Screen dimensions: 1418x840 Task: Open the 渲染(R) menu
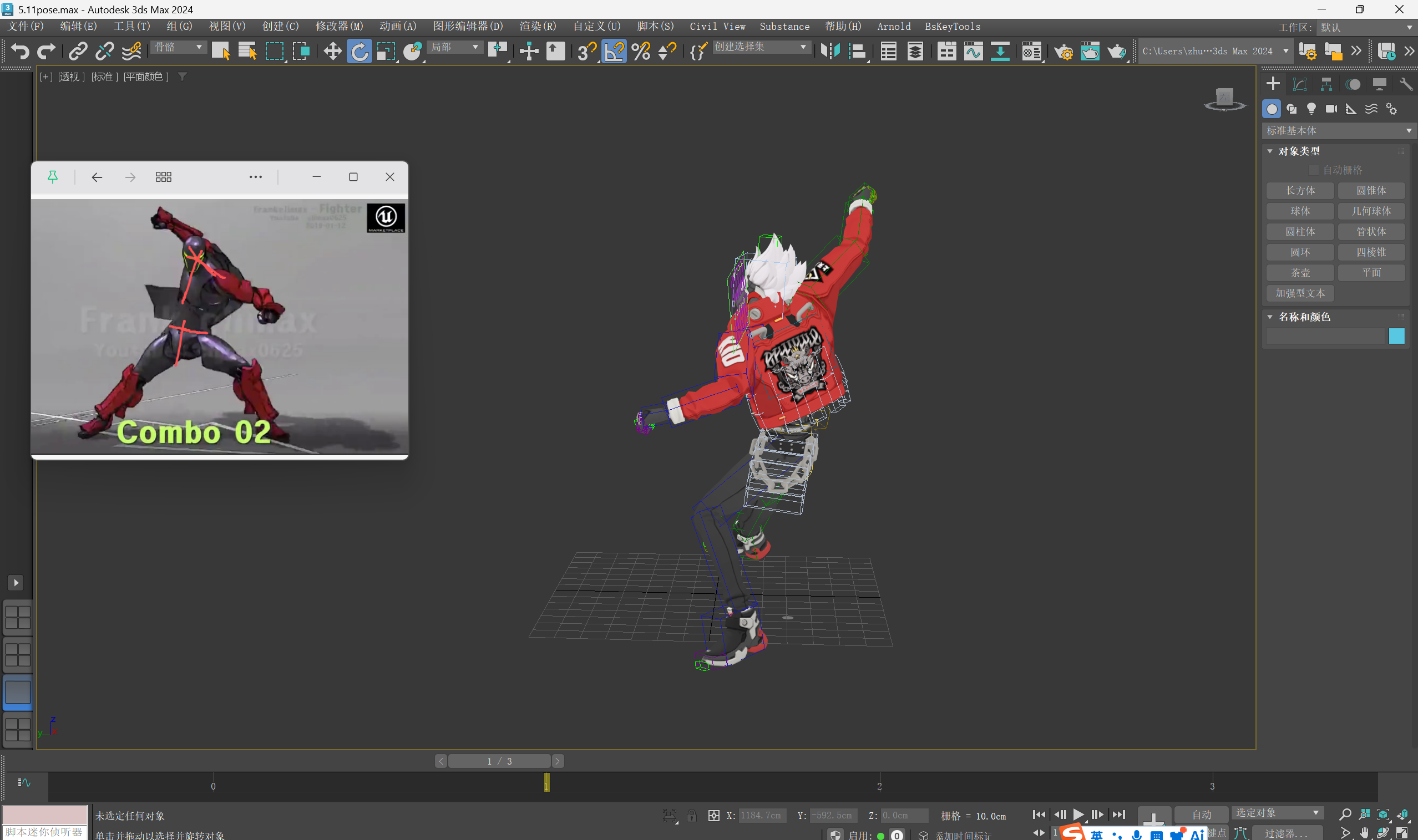coord(538,27)
